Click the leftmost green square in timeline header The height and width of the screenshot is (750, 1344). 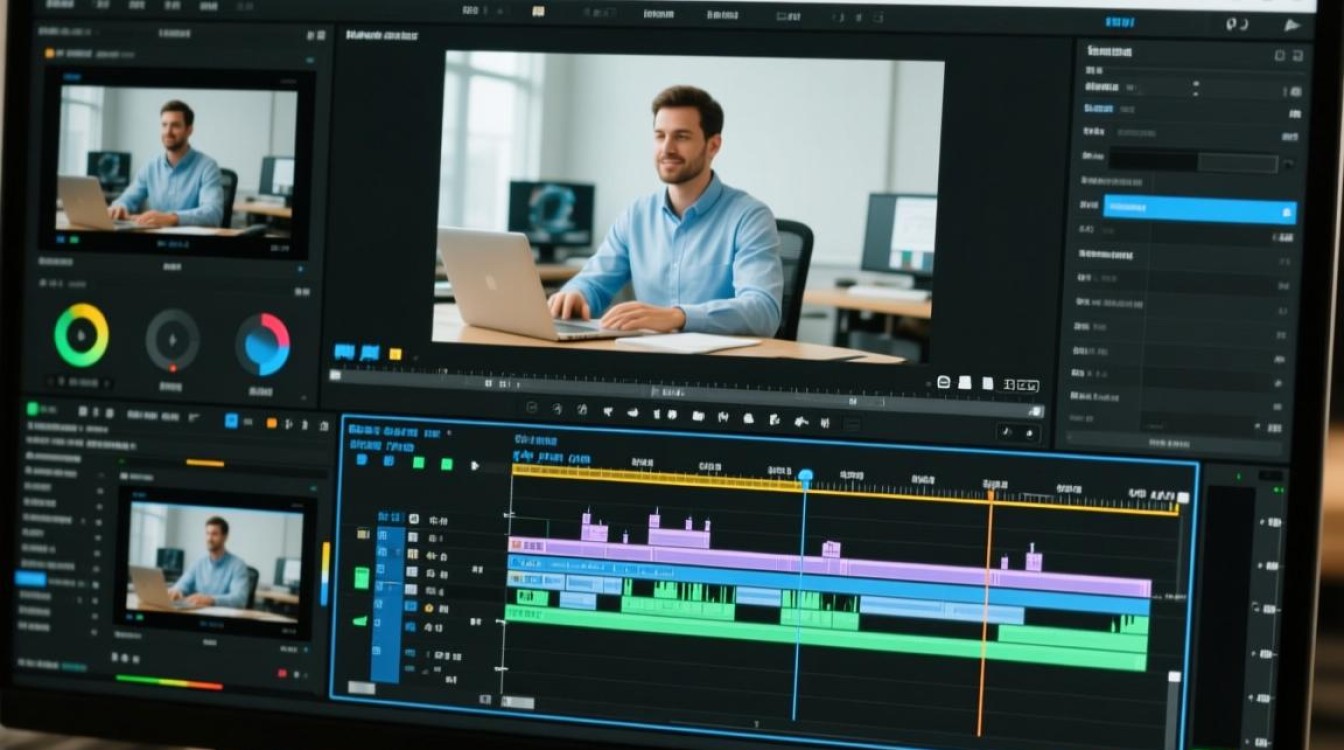point(418,463)
